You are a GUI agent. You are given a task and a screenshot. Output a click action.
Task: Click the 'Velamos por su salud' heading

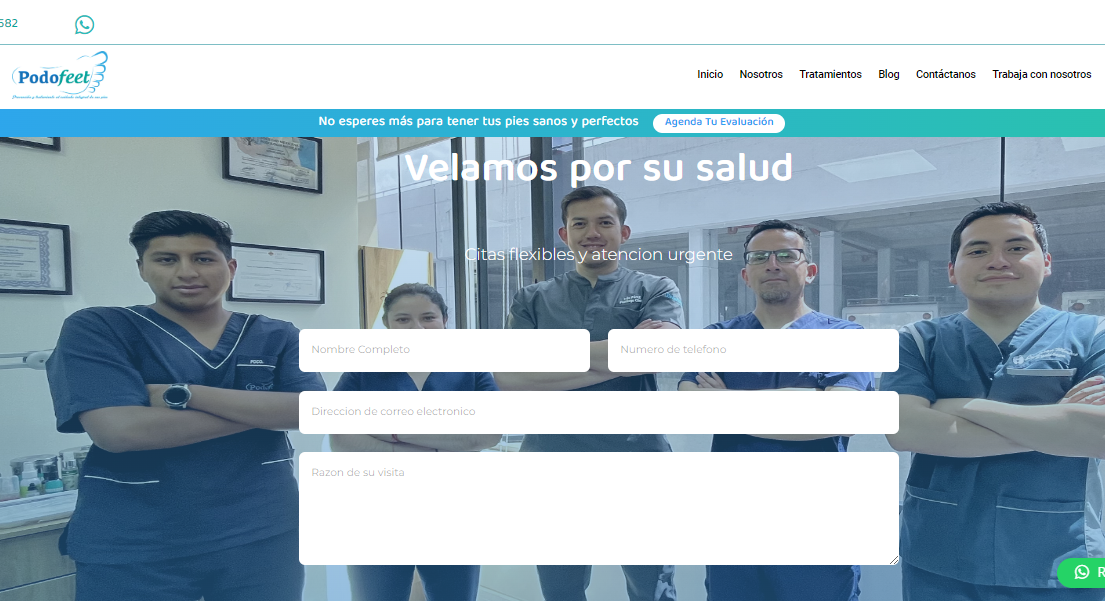click(x=598, y=167)
